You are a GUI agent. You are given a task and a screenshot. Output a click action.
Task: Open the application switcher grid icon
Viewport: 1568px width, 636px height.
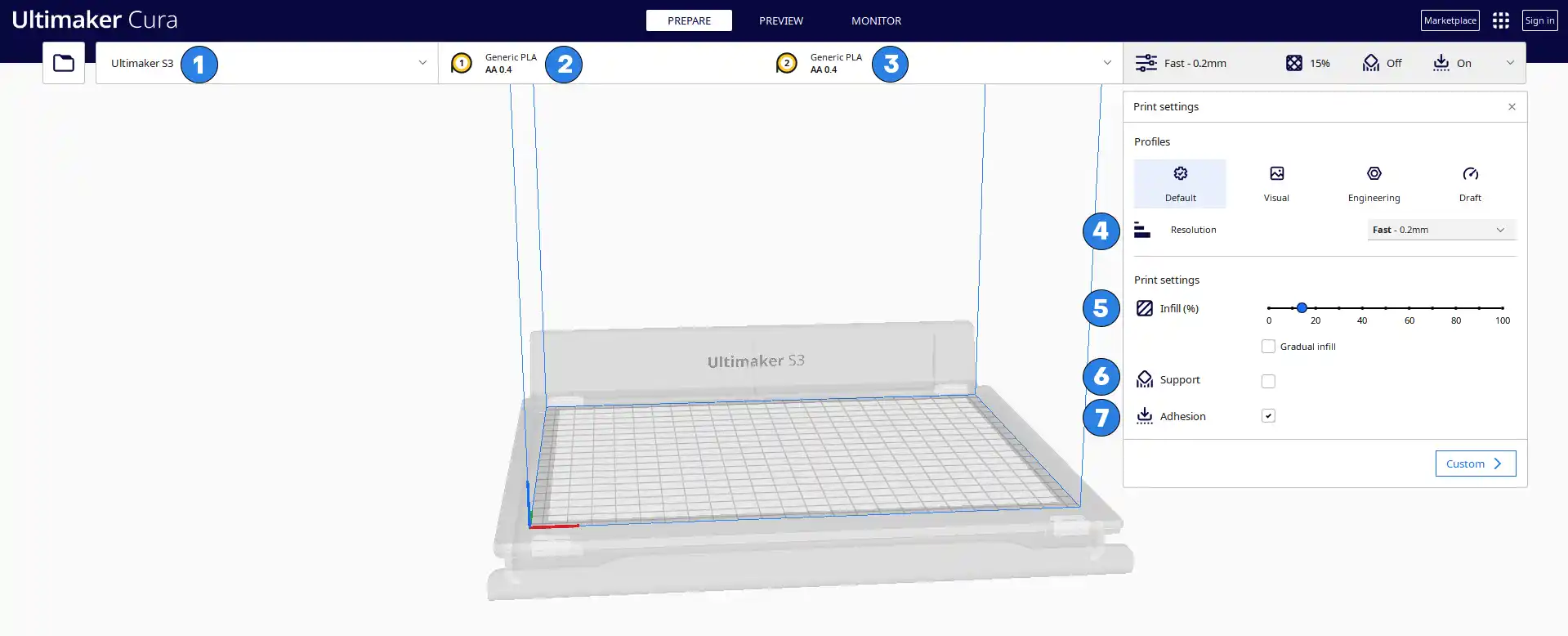click(x=1501, y=20)
